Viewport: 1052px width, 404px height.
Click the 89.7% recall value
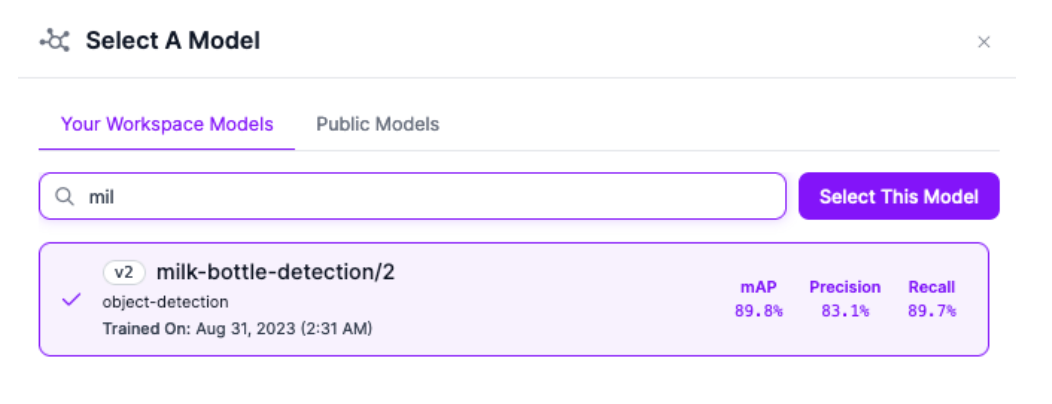932,311
